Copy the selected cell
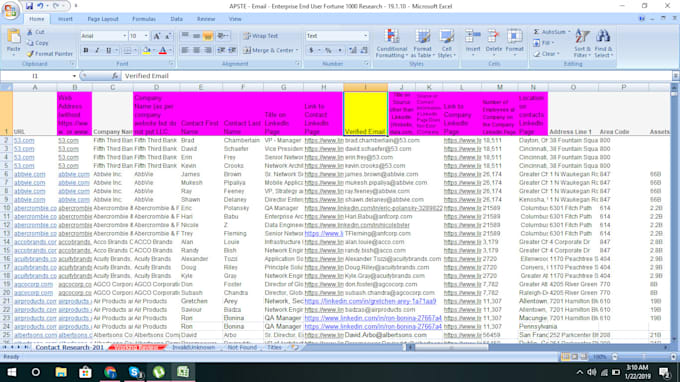Screen dimensions: 680x382 (x=38, y=43)
